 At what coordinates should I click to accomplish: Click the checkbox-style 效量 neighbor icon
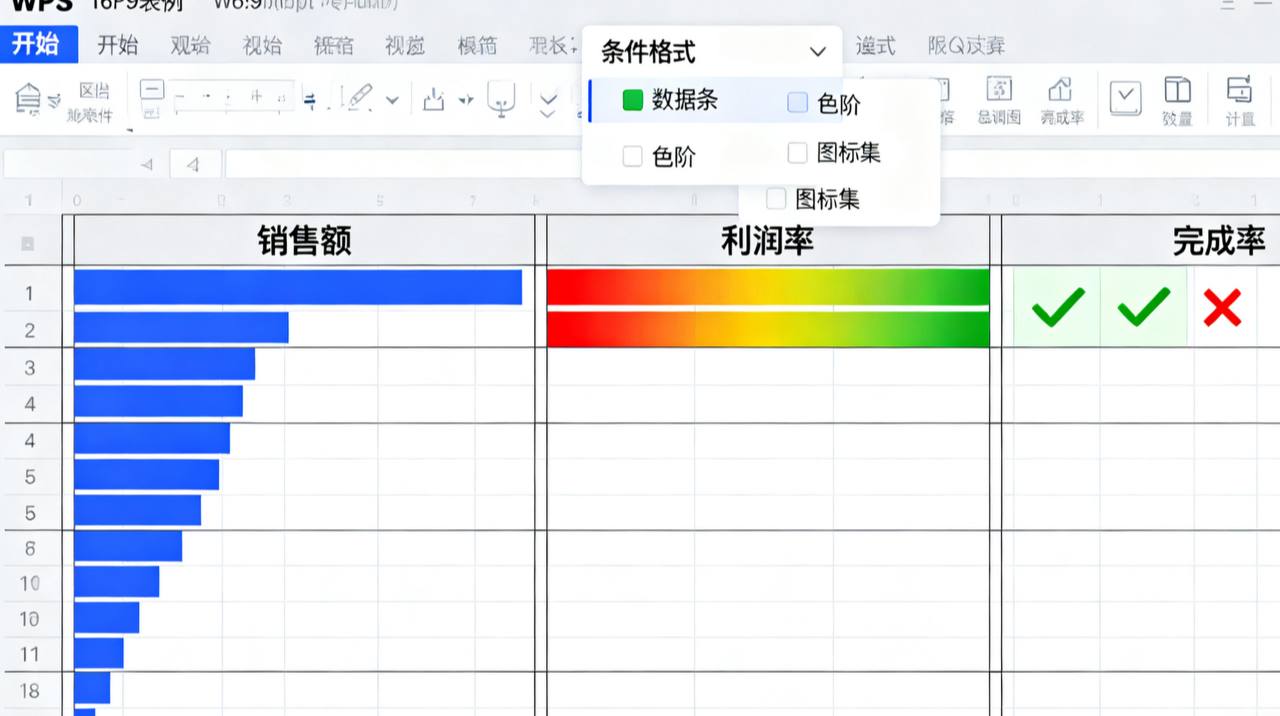[x=1124, y=97]
